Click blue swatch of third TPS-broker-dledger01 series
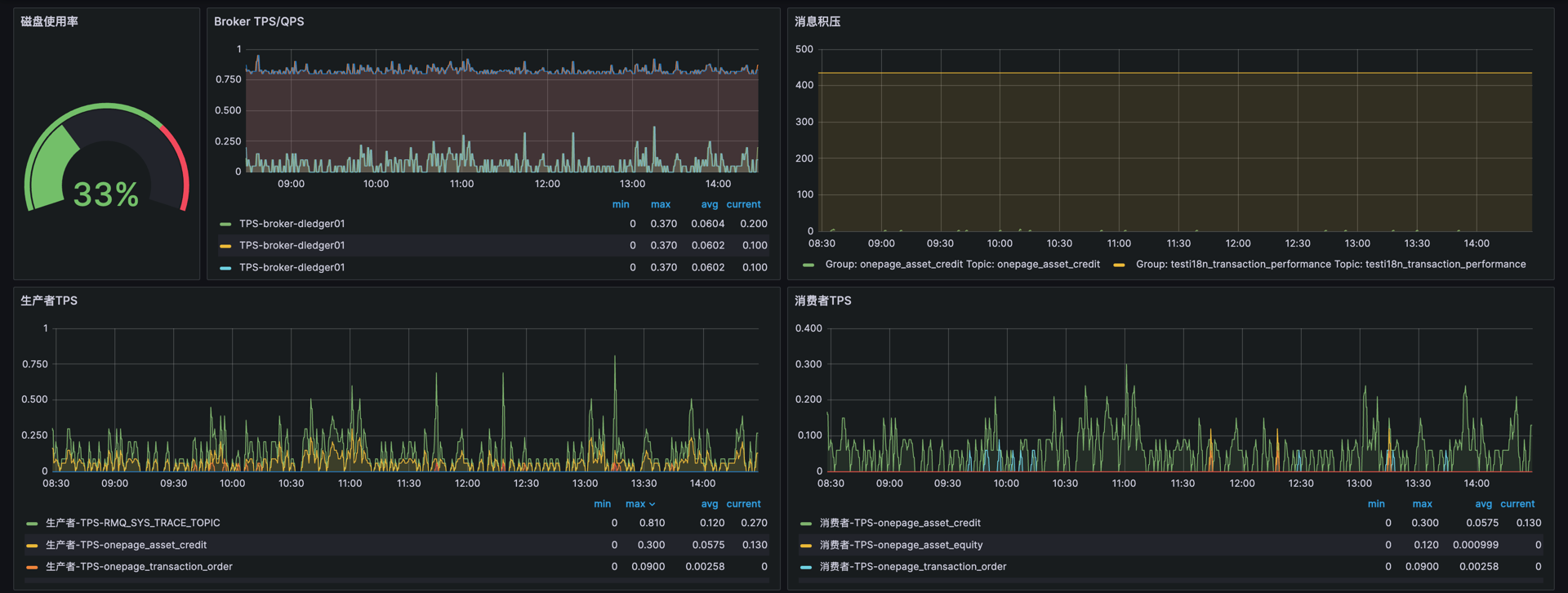This screenshot has height=593, width=1568. [x=225, y=268]
